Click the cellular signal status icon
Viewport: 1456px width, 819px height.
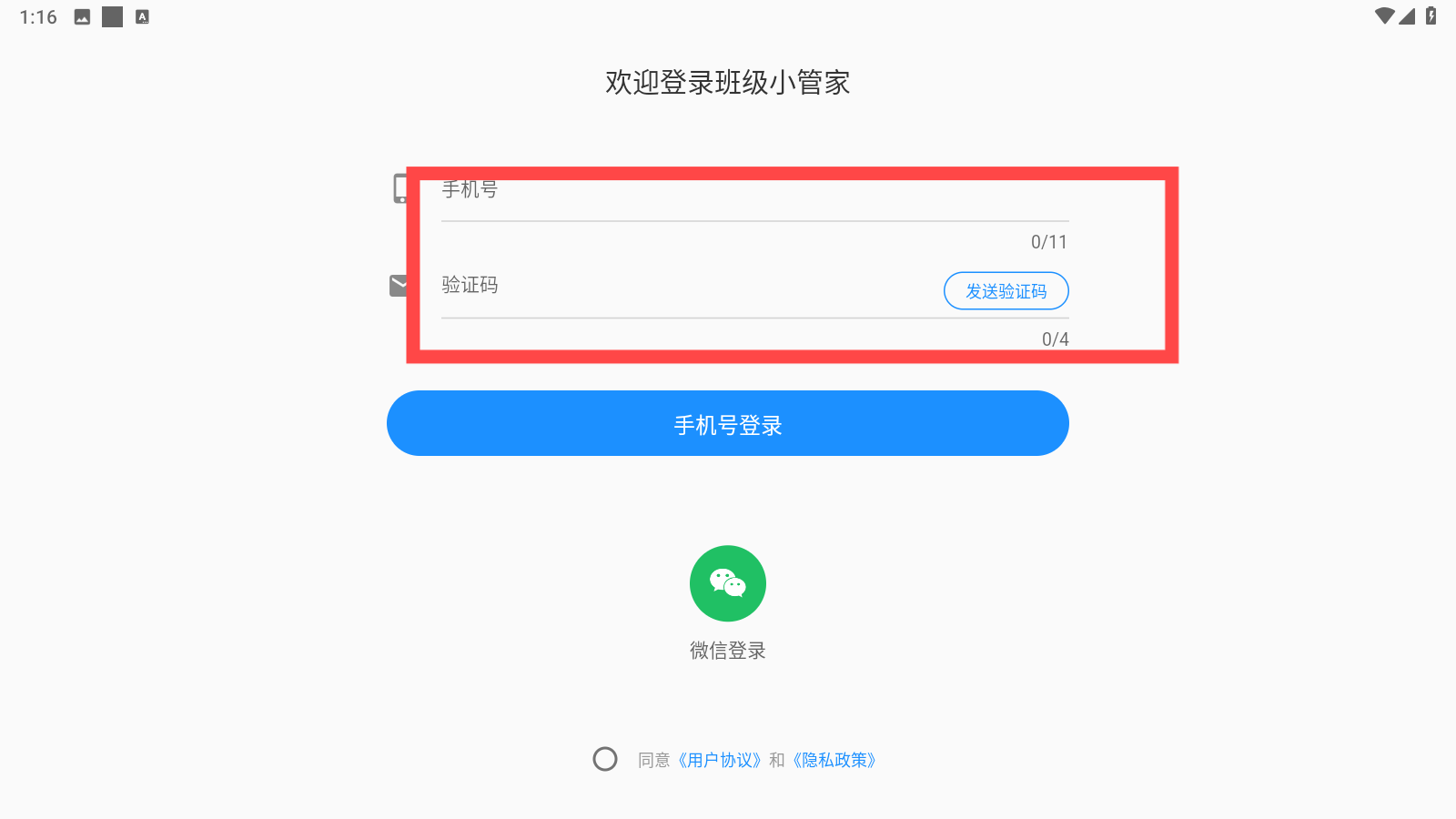click(1407, 15)
